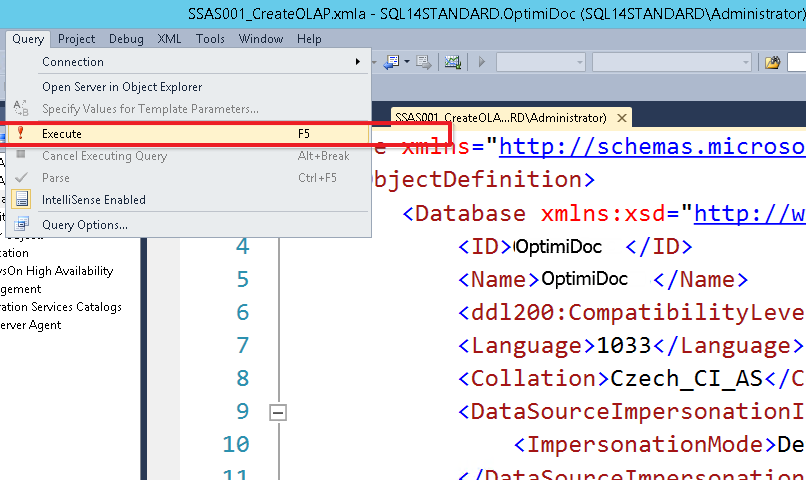Image resolution: width=806 pixels, height=480 pixels.
Task: Click the Execute menu item
Action: point(62,133)
